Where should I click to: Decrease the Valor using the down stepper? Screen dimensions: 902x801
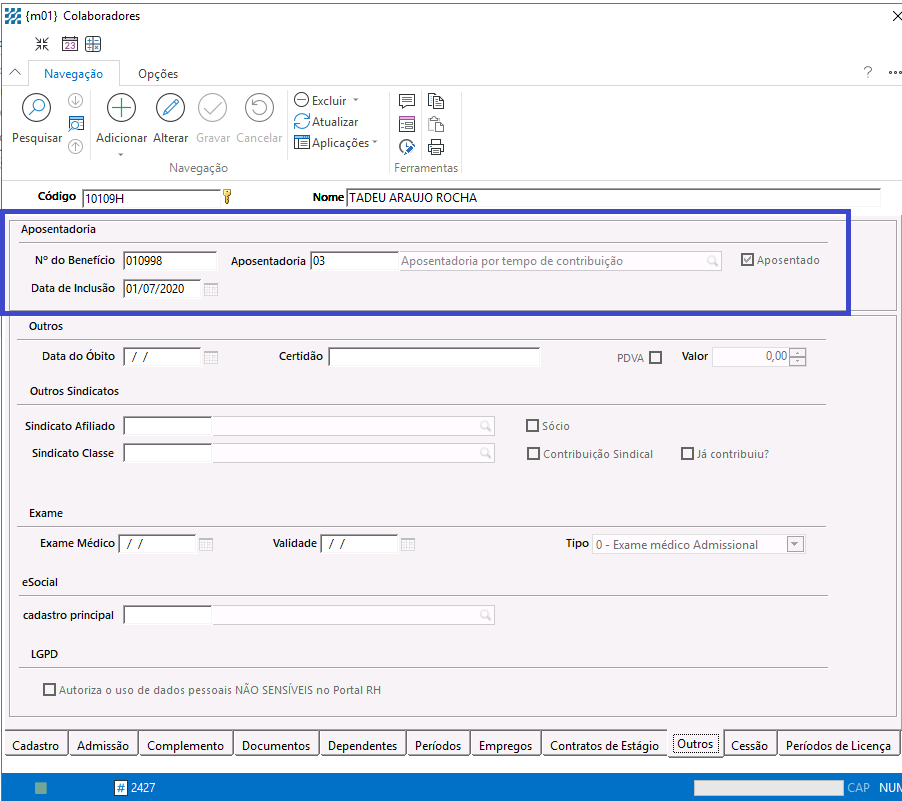tap(797, 361)
